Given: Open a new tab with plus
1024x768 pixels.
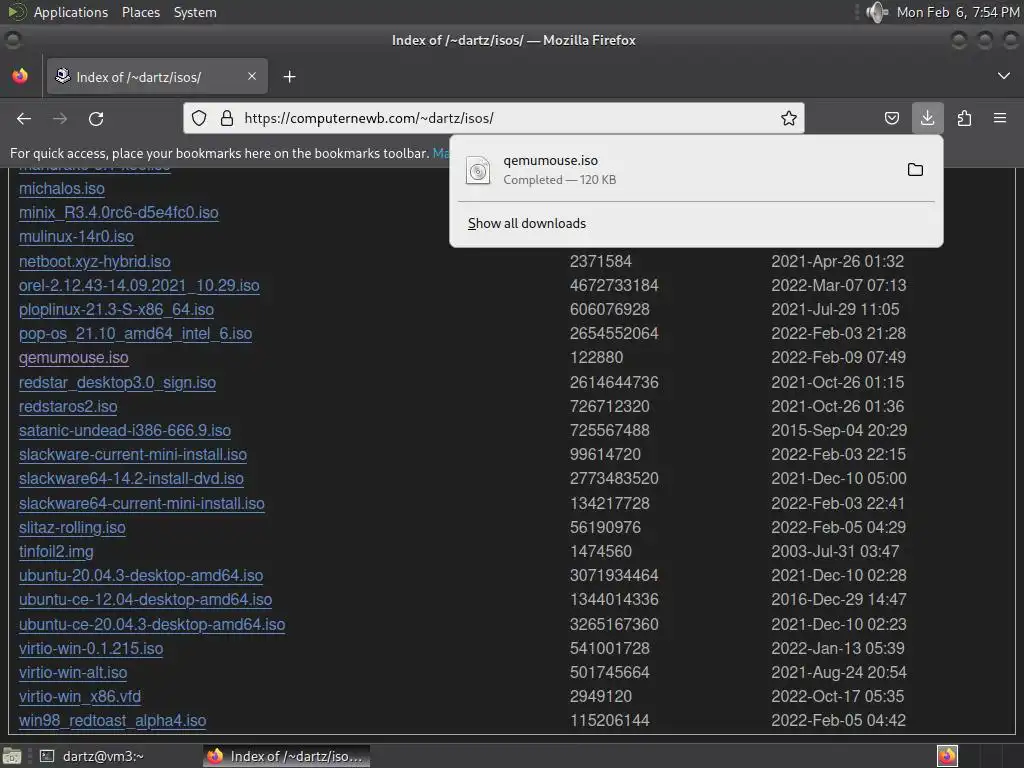Looking at the screenshot, I should [289, 76].
